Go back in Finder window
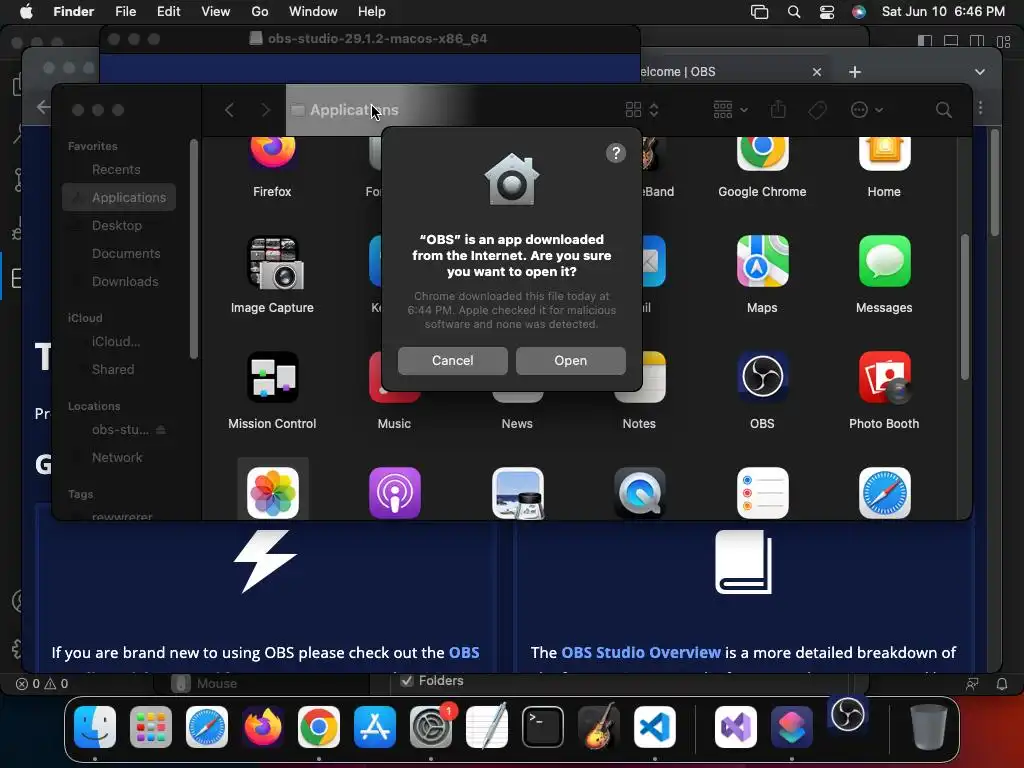Viewport: 1024px width, 768px height. 229,110
